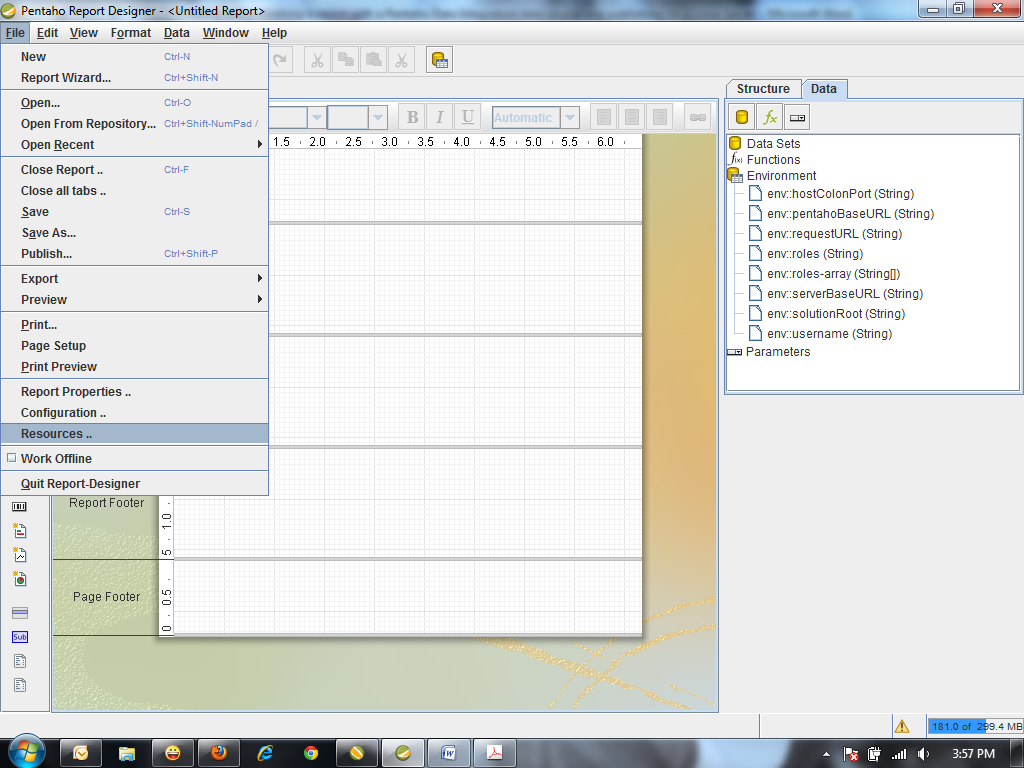Click the memory usage bar
Viewport: 1024px width, 768px height.
coord(975,726)
